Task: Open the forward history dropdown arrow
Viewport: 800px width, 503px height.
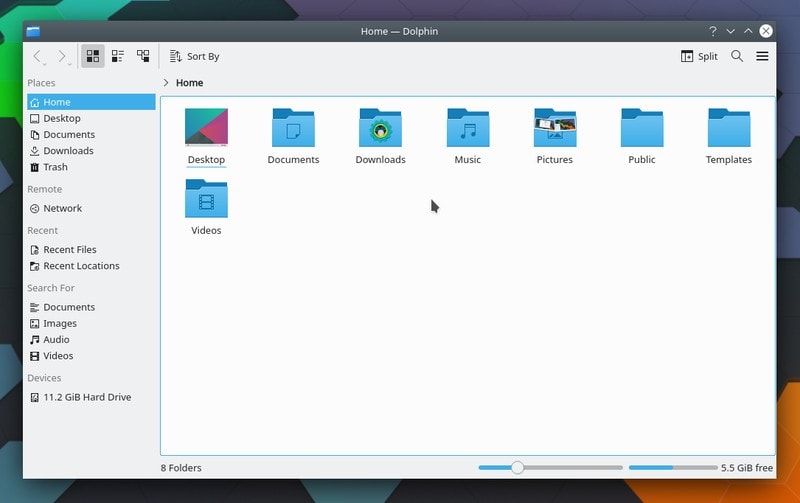Action: (70, 65)
